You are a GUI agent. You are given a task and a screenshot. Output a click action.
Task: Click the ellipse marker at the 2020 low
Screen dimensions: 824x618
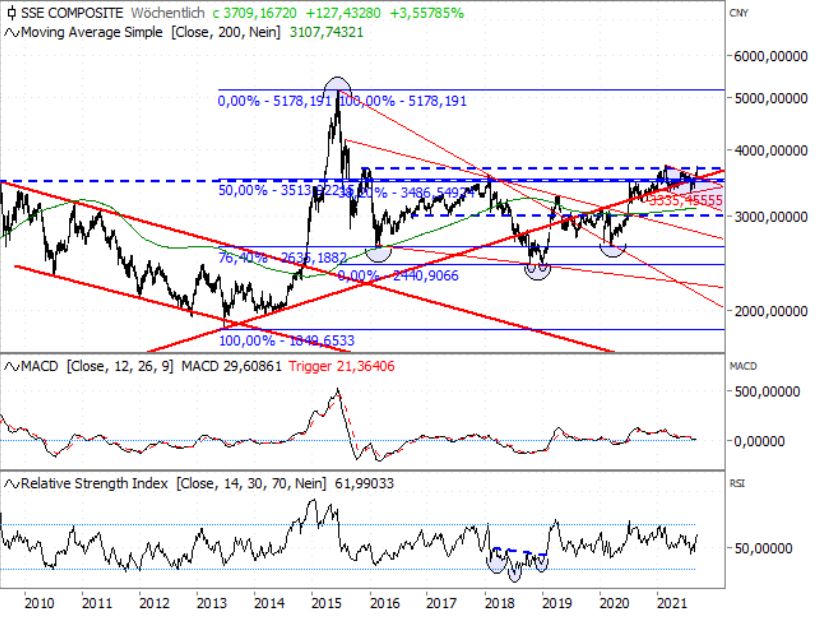click(x=613, y=250)
